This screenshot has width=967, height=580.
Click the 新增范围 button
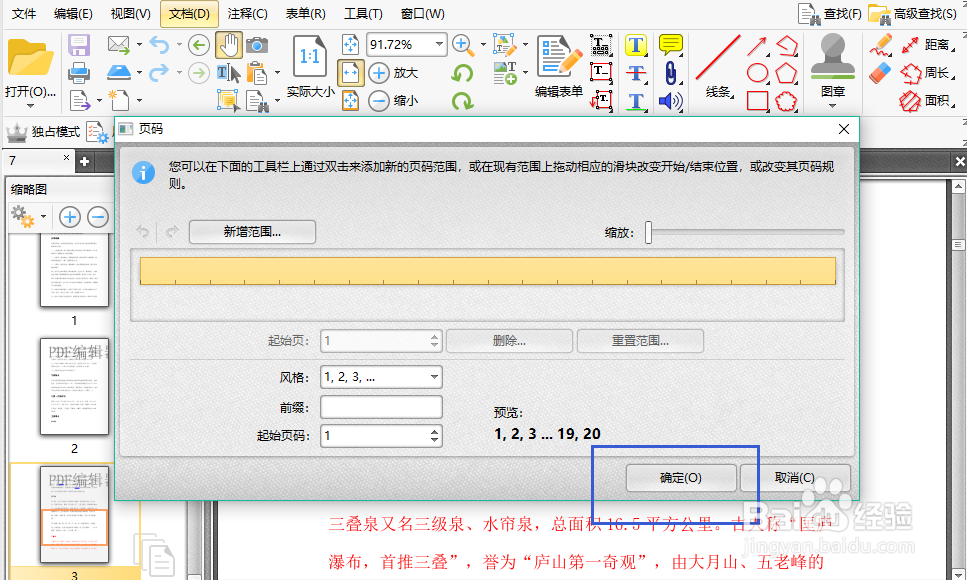pos(252,231)
